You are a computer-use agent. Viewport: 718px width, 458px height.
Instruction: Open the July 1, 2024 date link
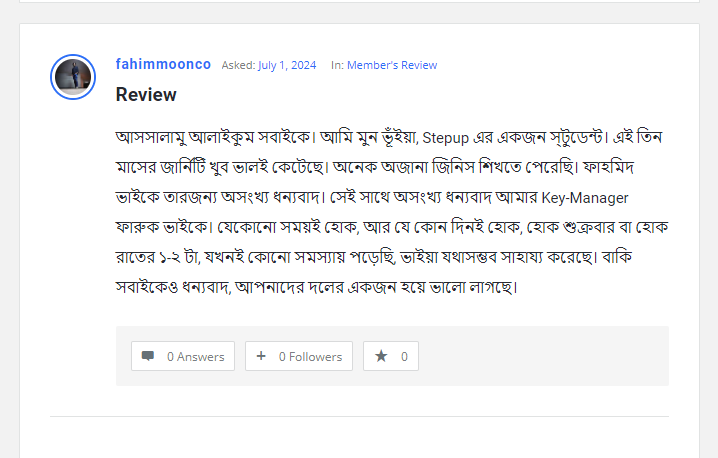287,65
